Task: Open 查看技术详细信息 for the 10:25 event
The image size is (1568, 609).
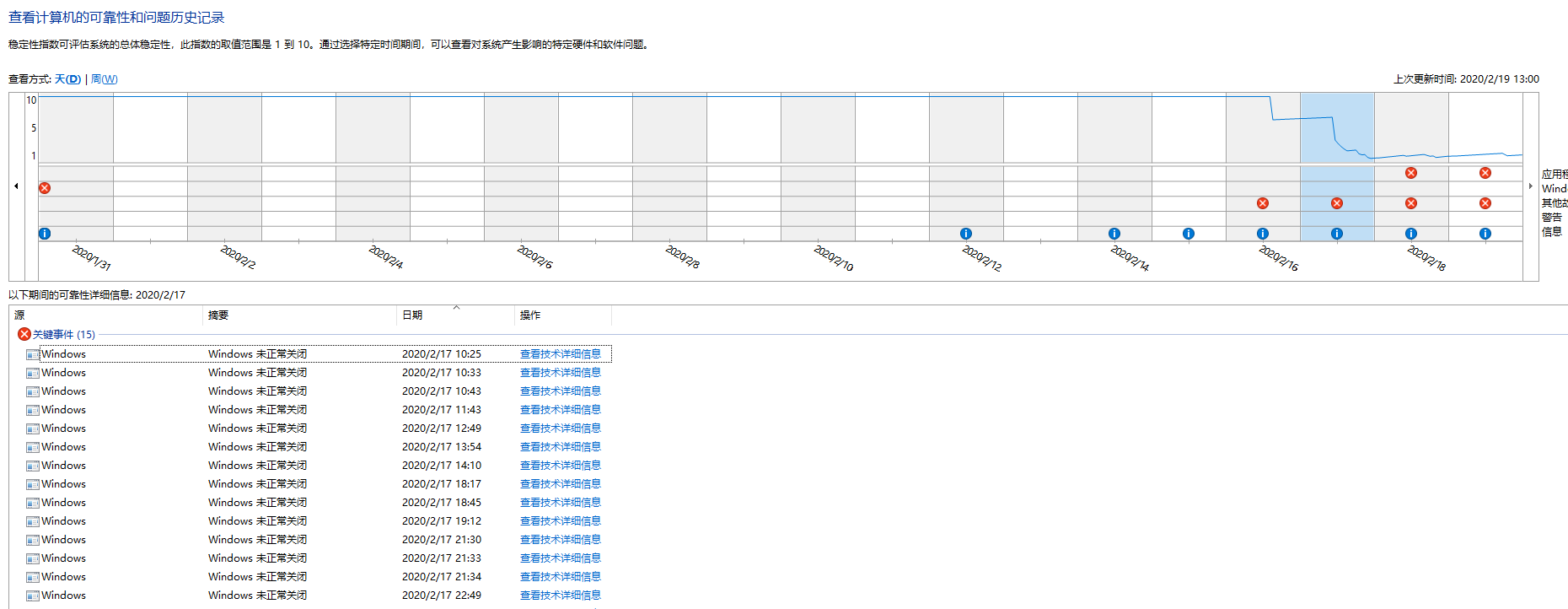Action: point(561,354)
